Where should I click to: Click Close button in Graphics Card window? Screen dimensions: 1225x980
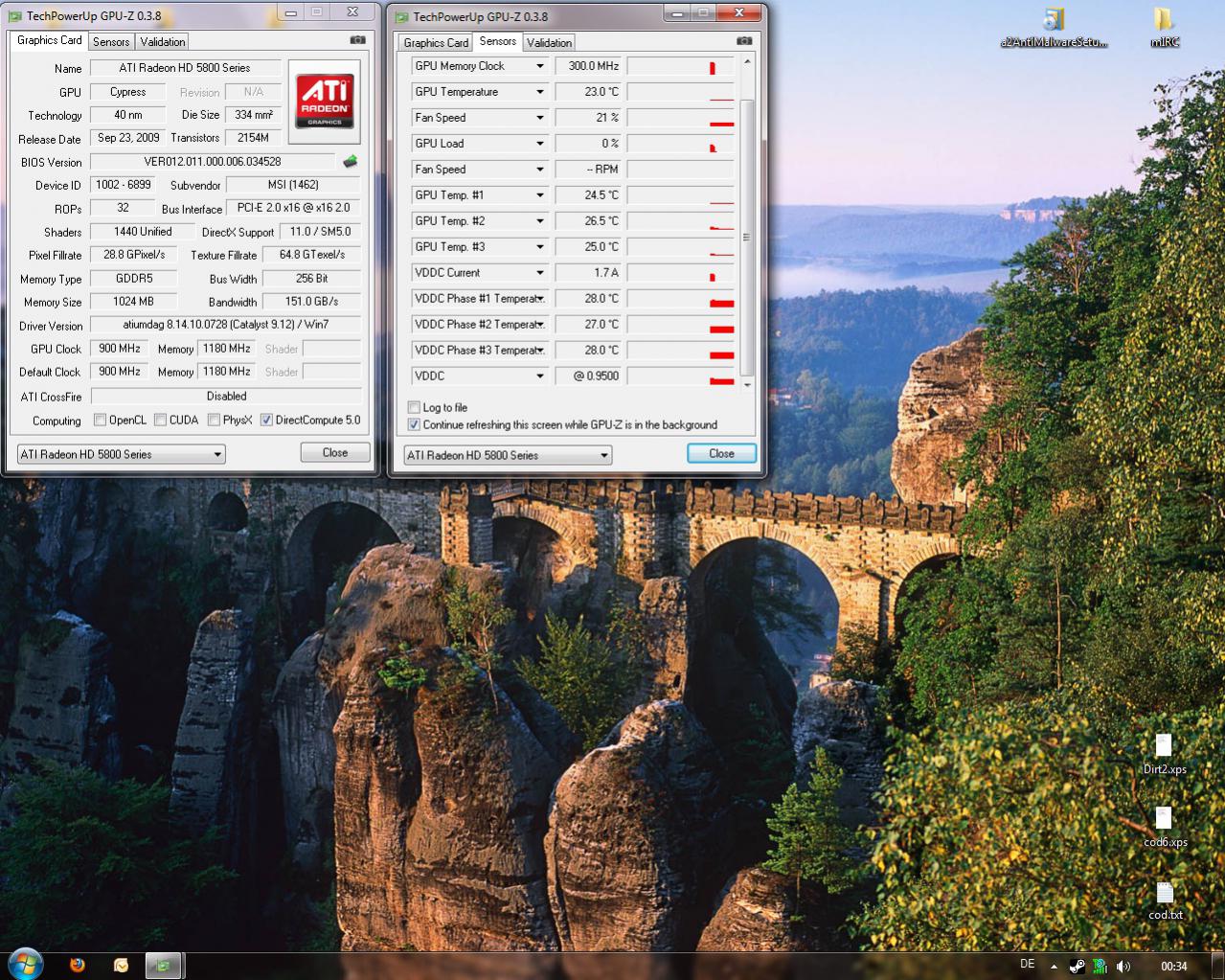(x=335, y=452)
